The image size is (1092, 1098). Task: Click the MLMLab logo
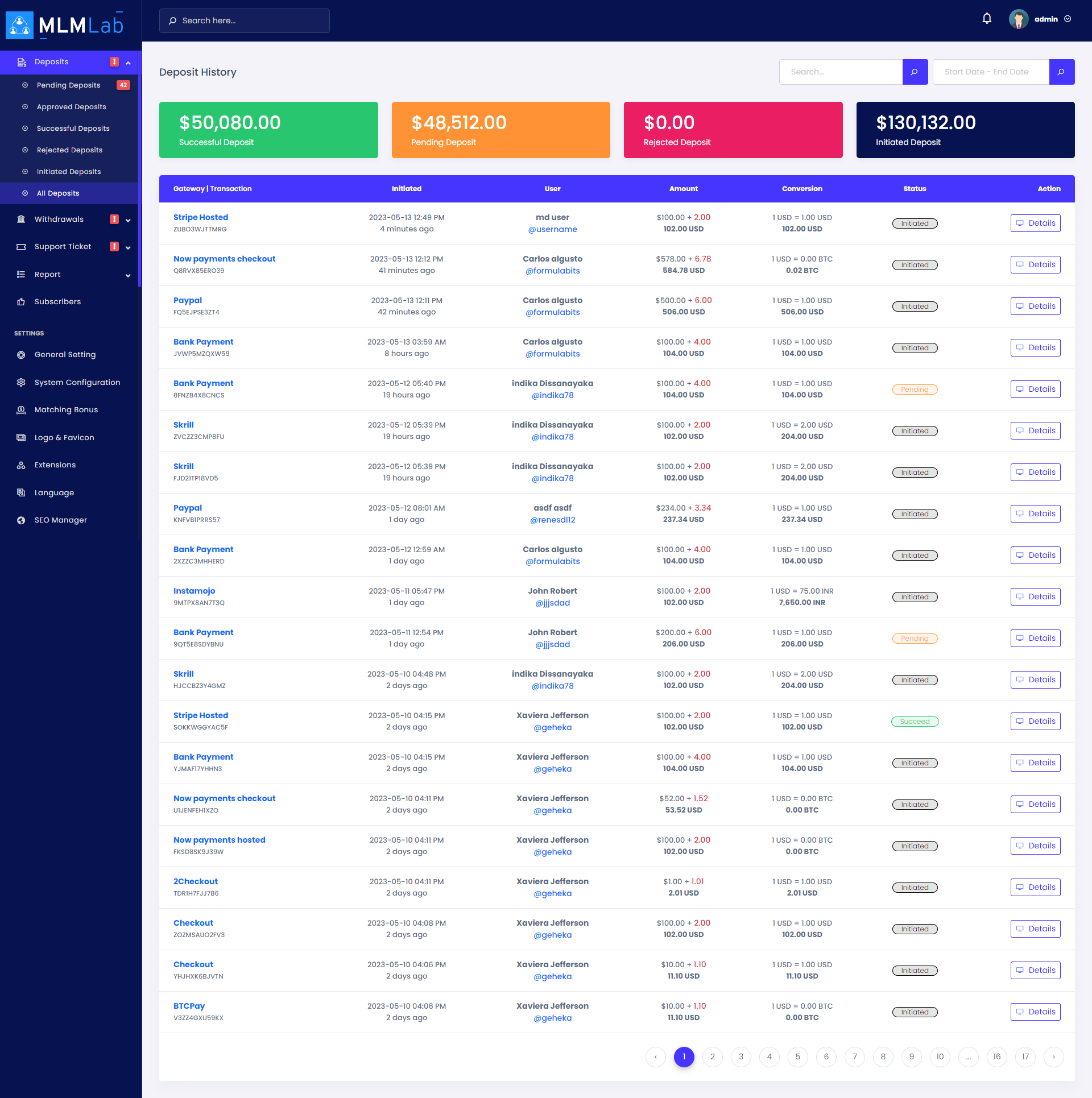tap(65, 25)
